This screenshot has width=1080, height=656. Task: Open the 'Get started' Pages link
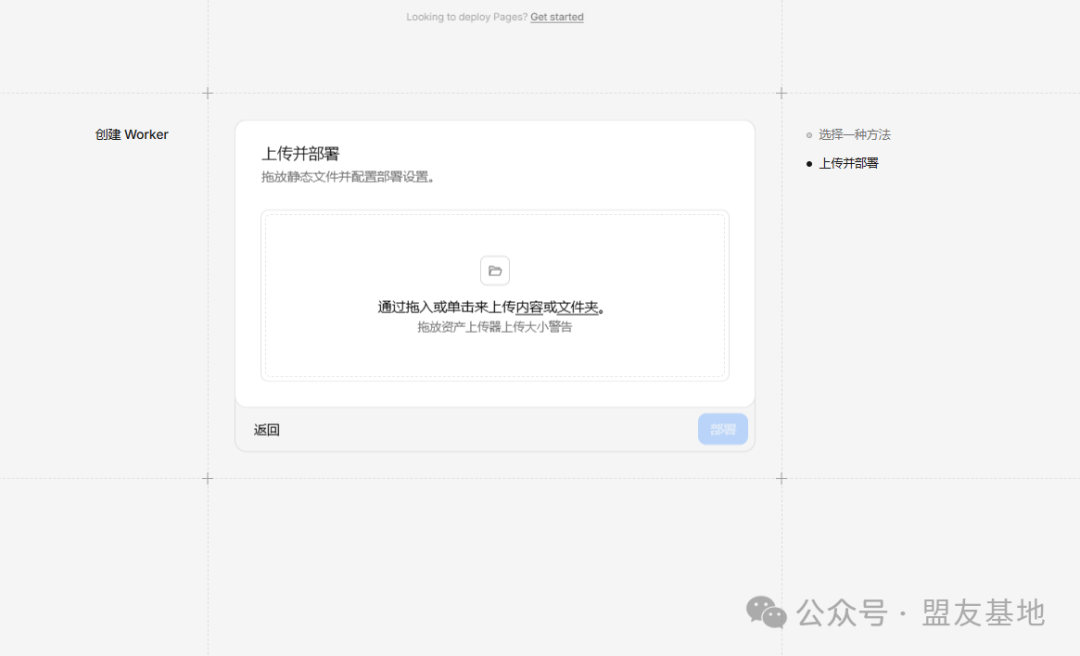click(x=557, y=17)
